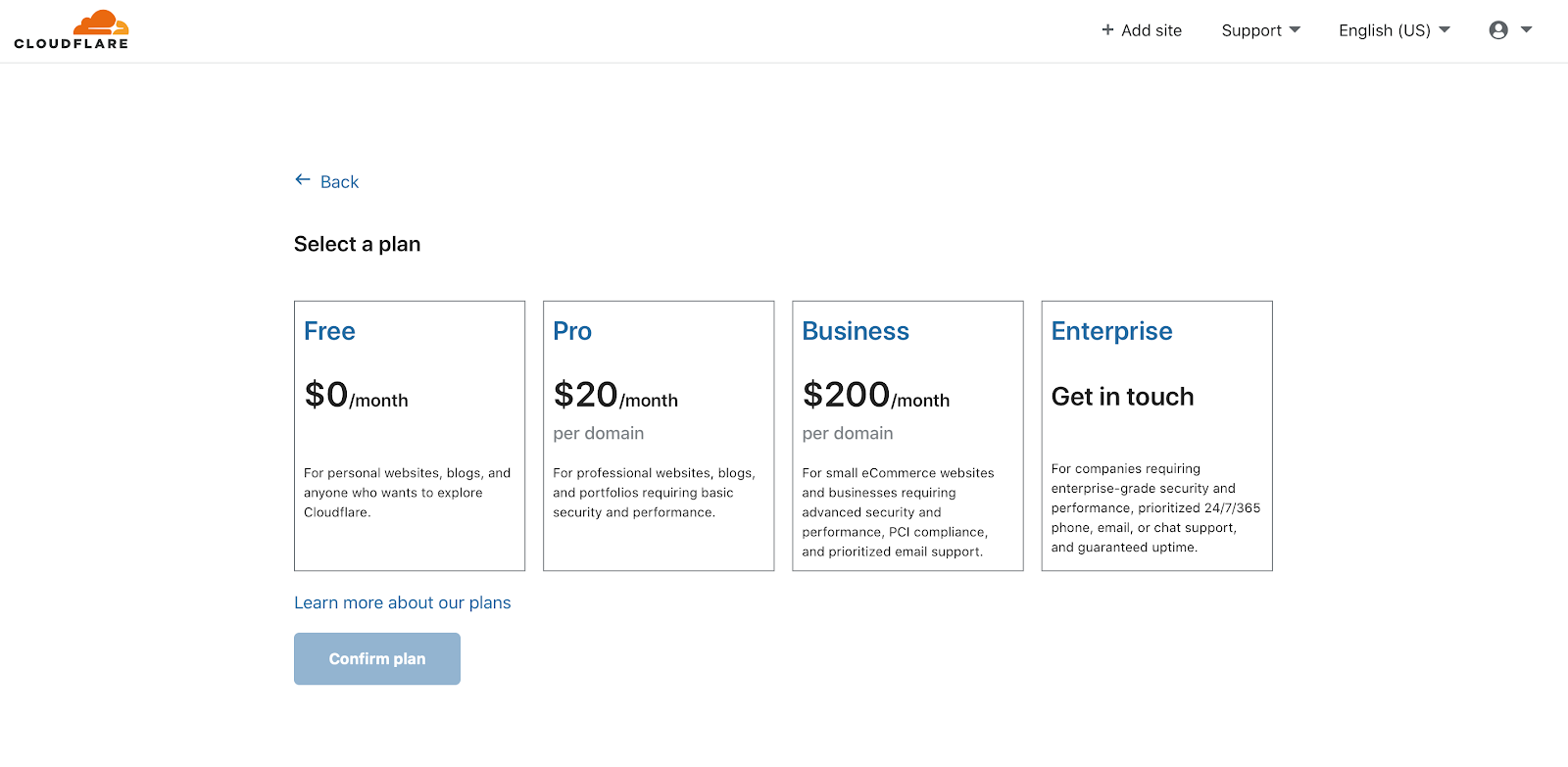Click the Add site menu item
The image size is (1568, 767).
(x=1151, y=30)
